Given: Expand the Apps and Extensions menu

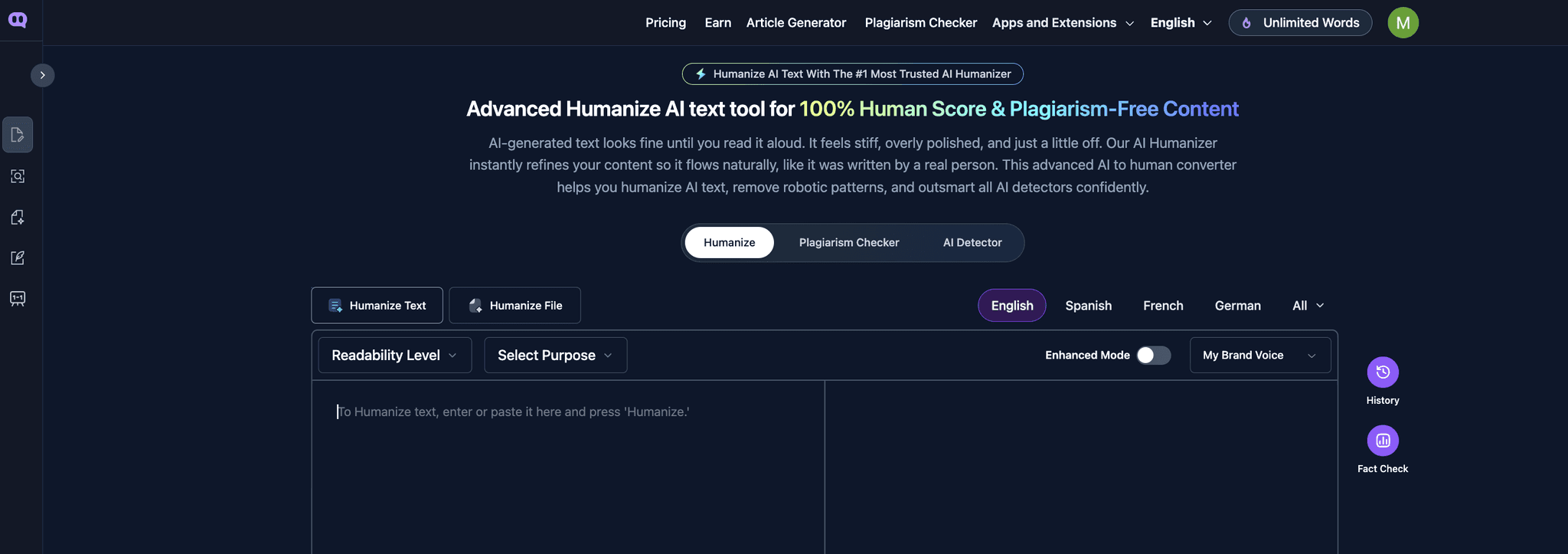Looking at the screenshot, I should 1063,23.
